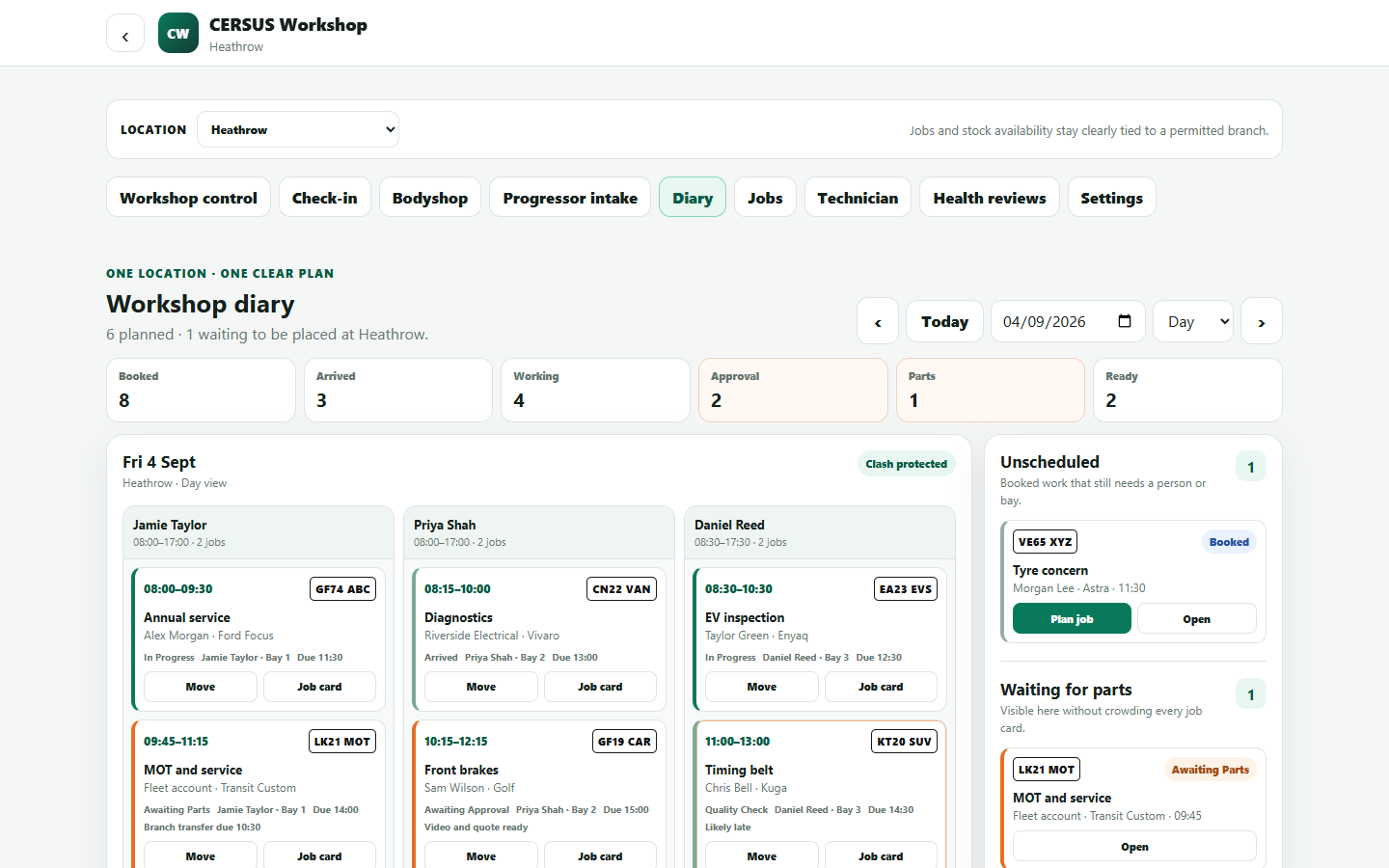The height and width of the screenshot is (868, 1389).
Task: Move the Front brakes job
Action: tap(481, 855)
